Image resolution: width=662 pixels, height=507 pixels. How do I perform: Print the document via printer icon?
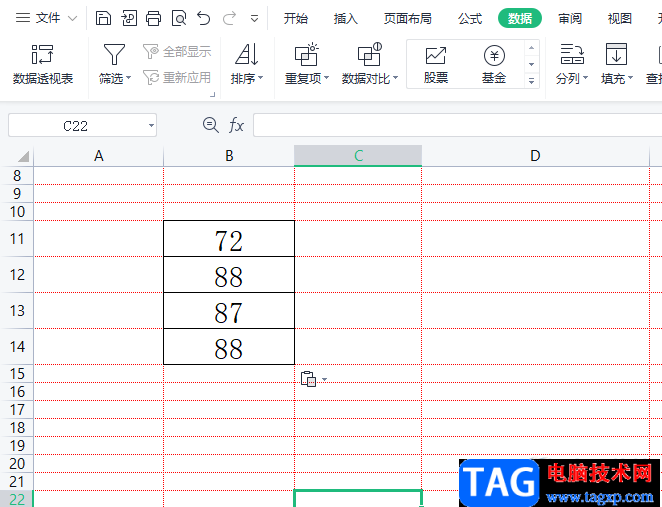tap(153, 19)
